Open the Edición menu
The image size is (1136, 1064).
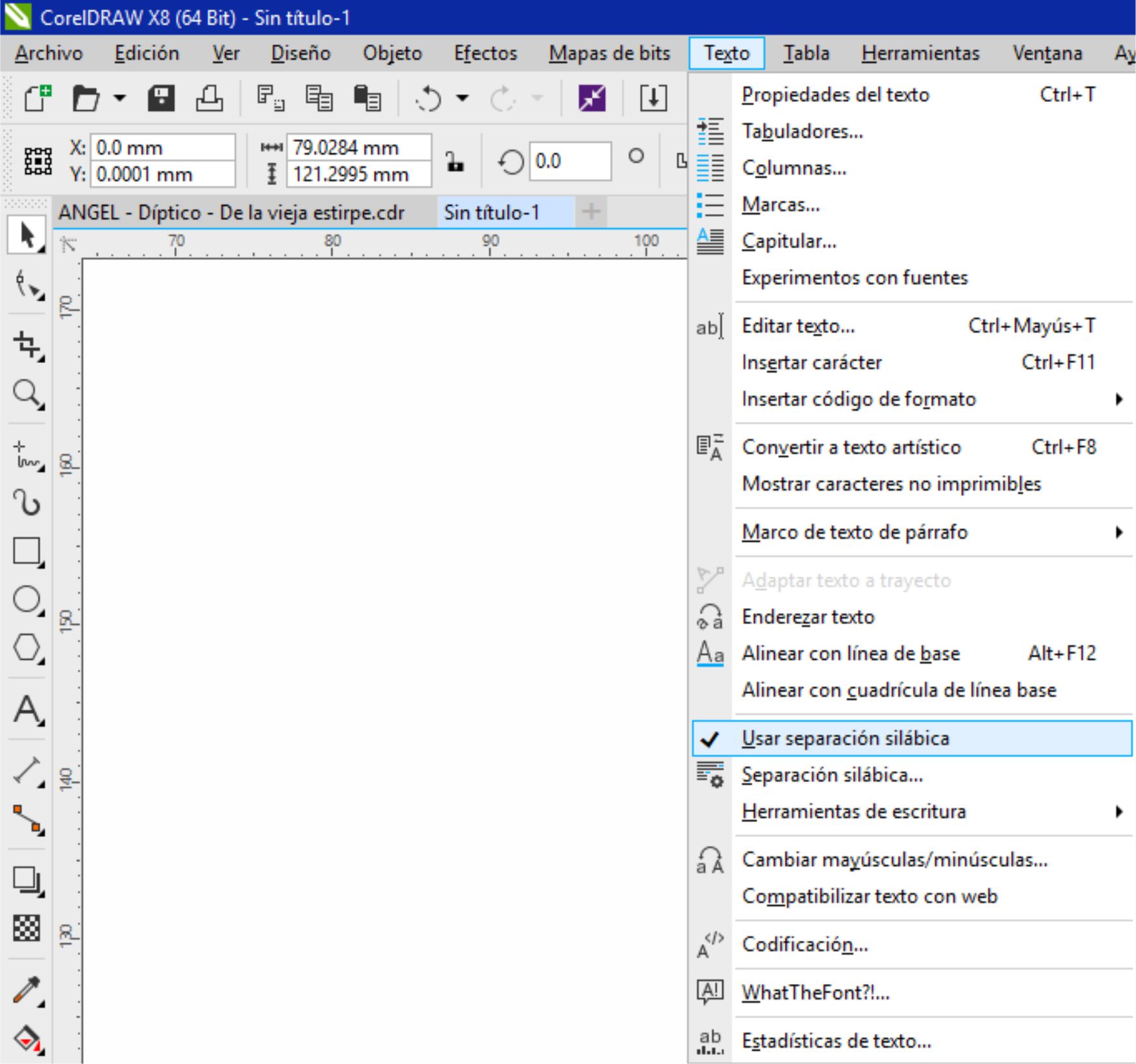147,53
